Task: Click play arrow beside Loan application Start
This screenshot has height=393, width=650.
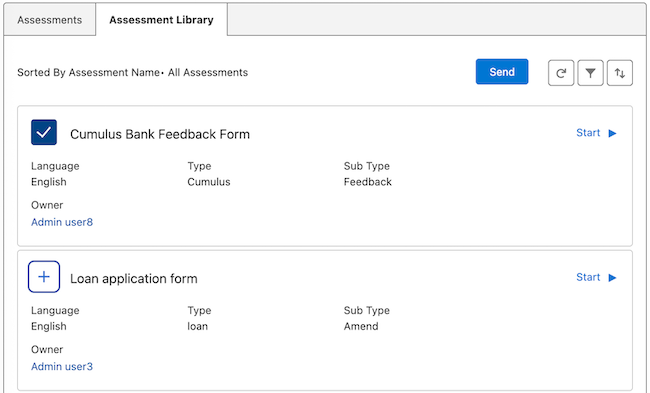Action: click(612, 278)
